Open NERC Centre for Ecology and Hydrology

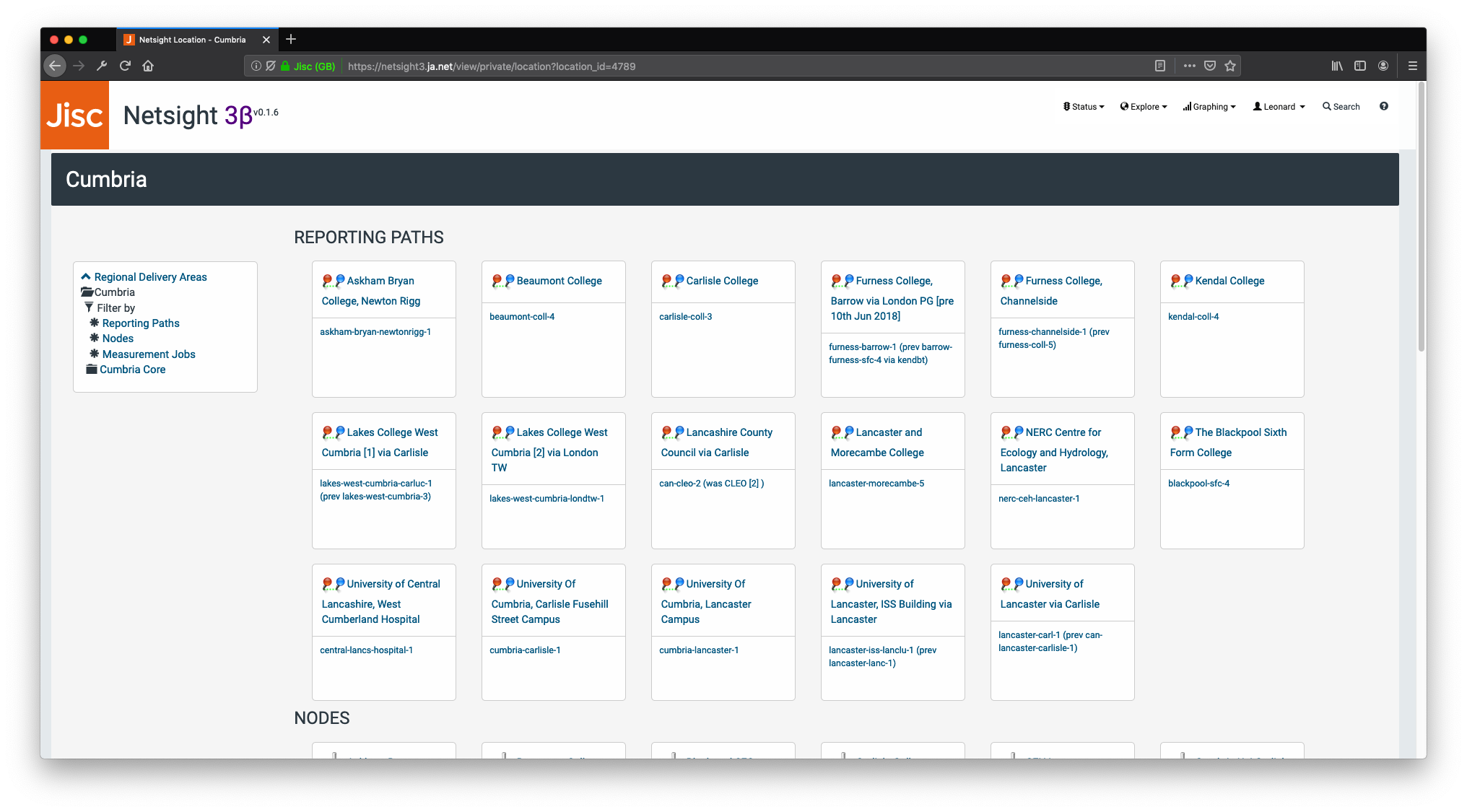tap(1054, 450)
